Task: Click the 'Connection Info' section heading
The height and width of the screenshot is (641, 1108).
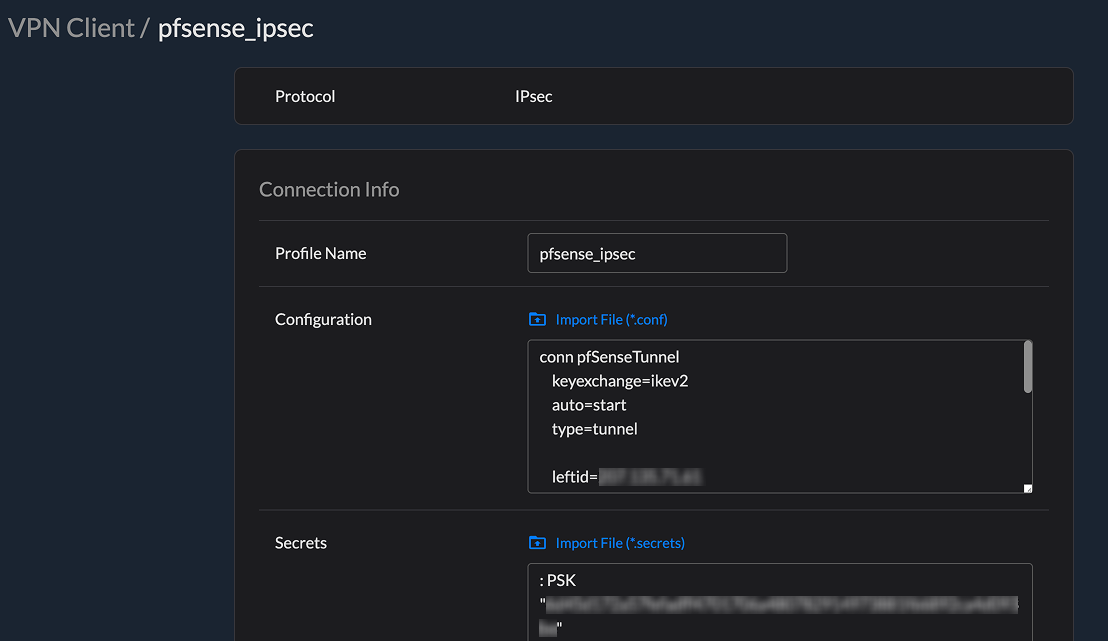Action: (x=329, y=189)
